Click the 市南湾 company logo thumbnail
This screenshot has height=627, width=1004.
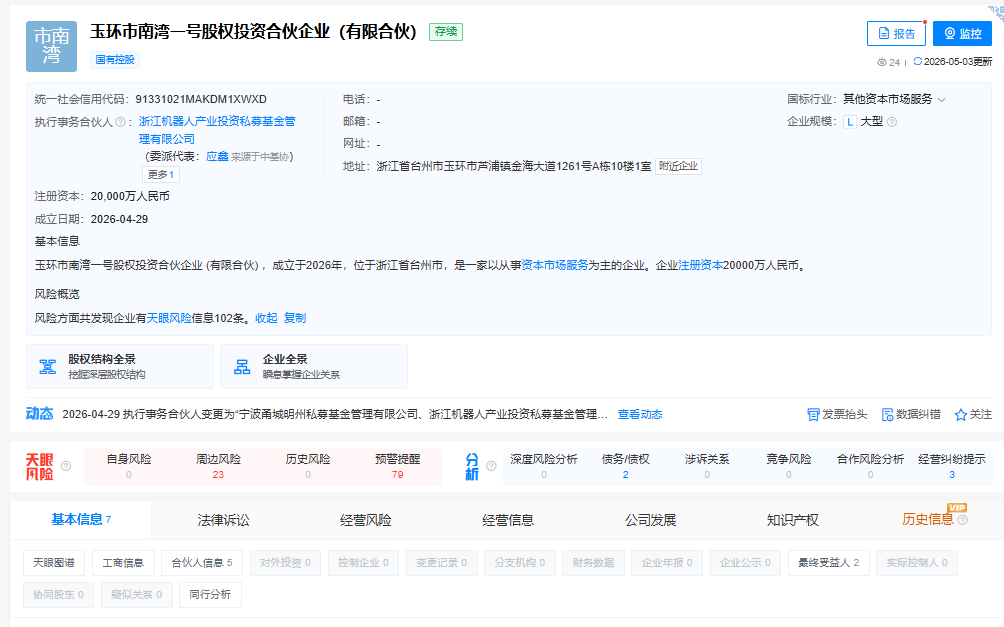pyautogui.click(x=51, y=46)
